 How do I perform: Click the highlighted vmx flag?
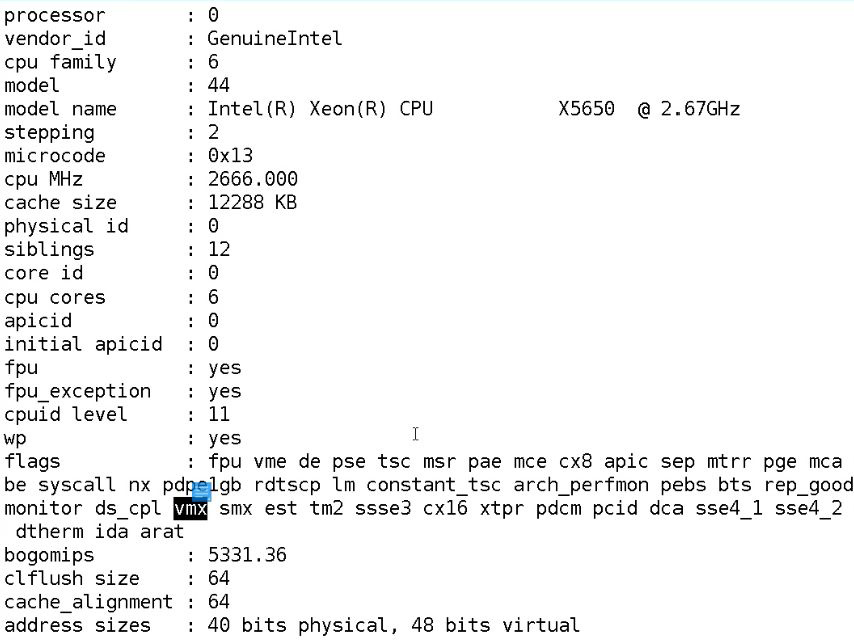(191, 508)
